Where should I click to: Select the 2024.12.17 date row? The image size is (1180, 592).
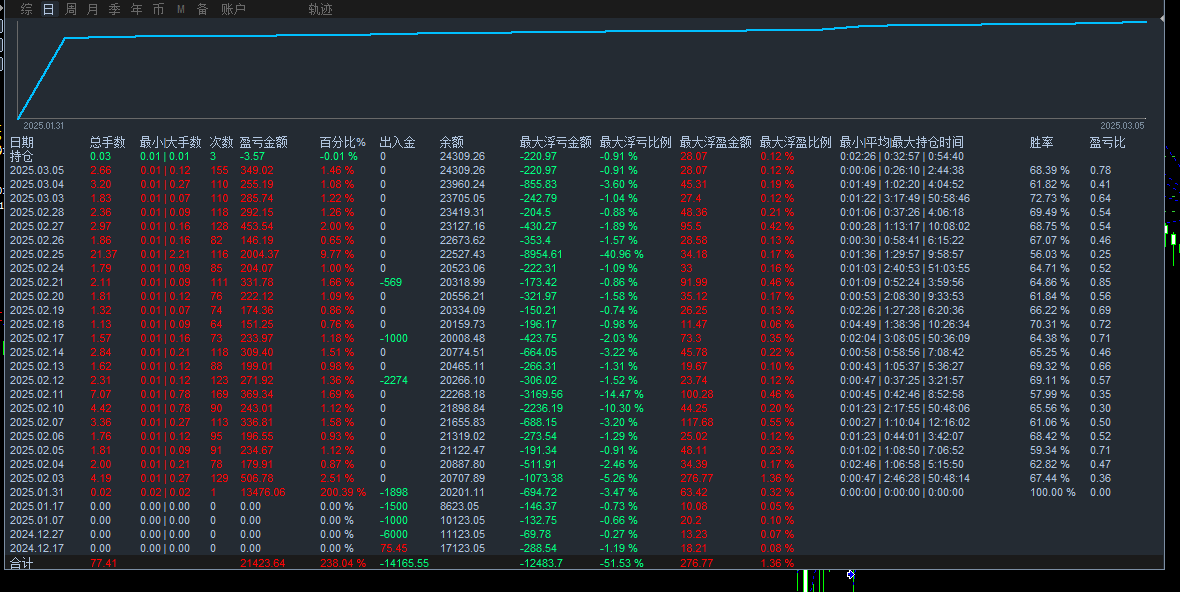37,548
